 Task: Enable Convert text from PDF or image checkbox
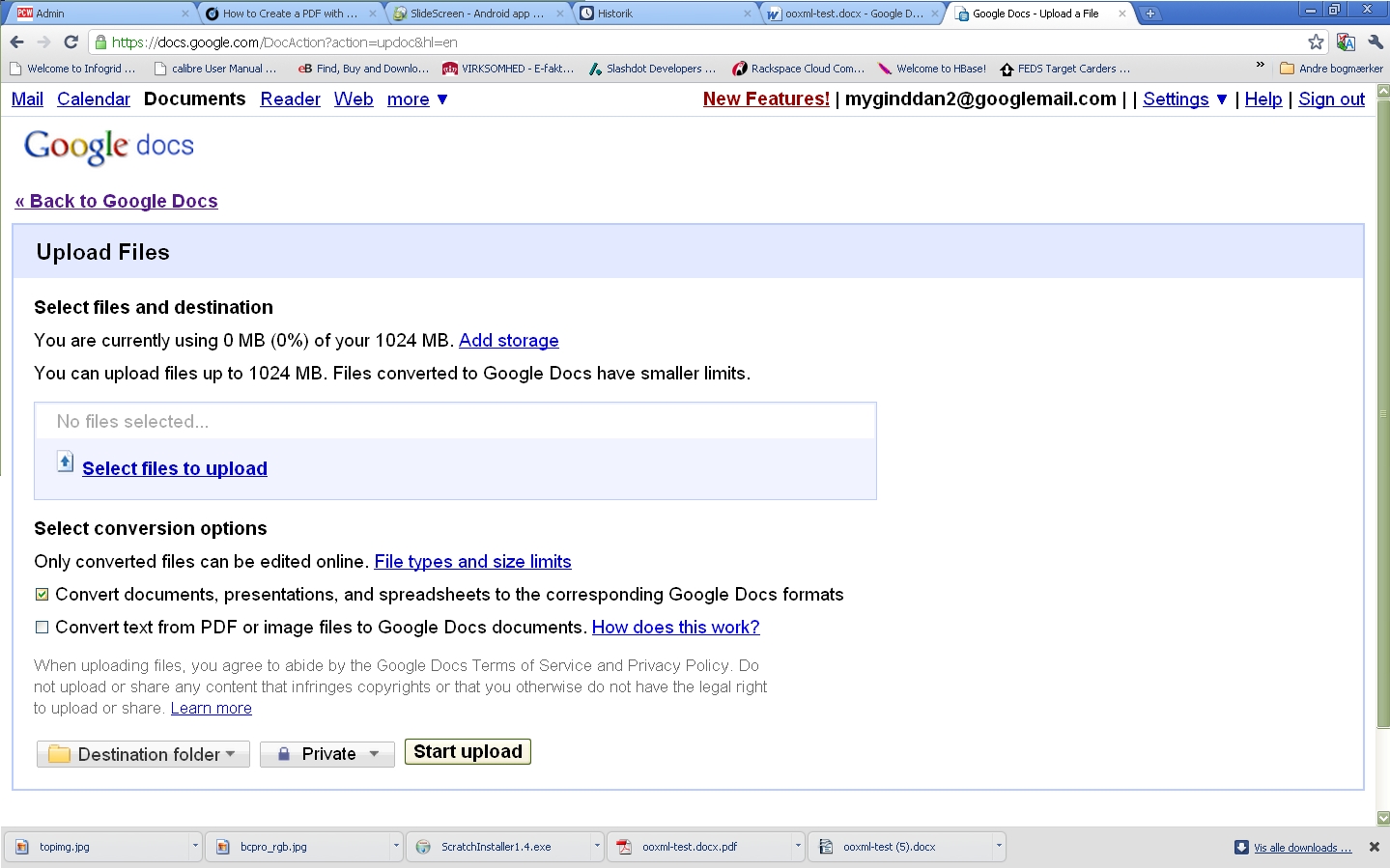click(42, 628)
